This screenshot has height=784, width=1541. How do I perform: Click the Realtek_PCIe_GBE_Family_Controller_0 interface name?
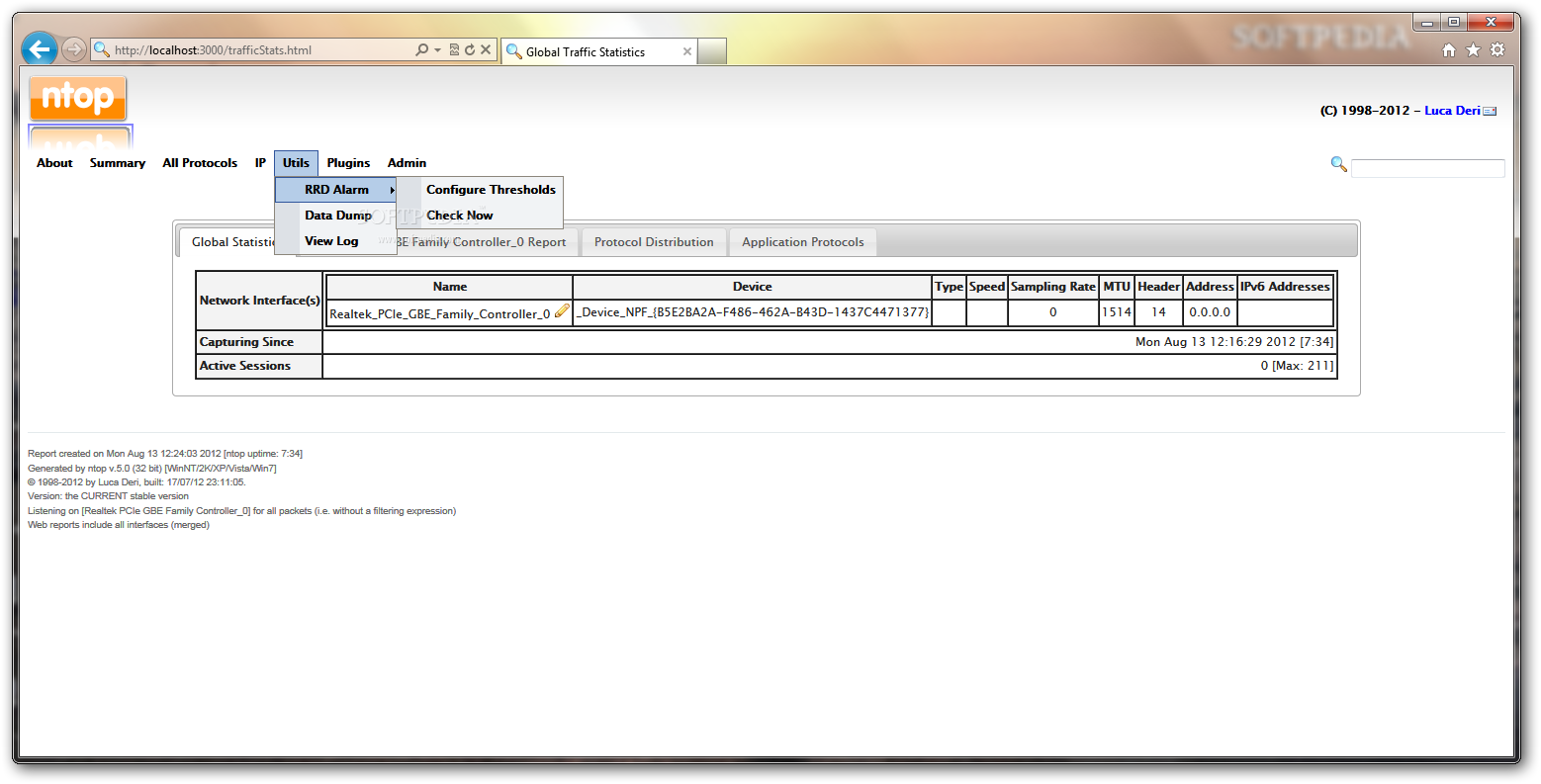(x=439, y=314)
